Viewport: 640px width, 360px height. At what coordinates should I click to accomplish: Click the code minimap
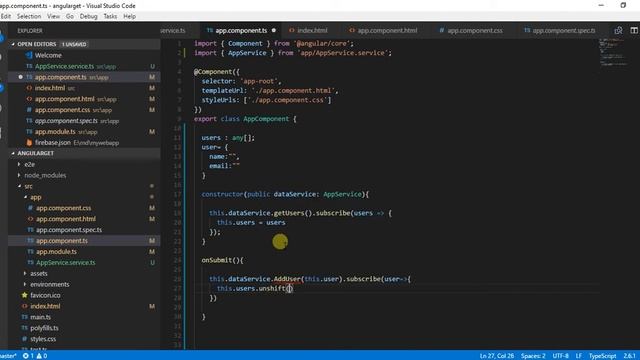(x=613, y=53)
